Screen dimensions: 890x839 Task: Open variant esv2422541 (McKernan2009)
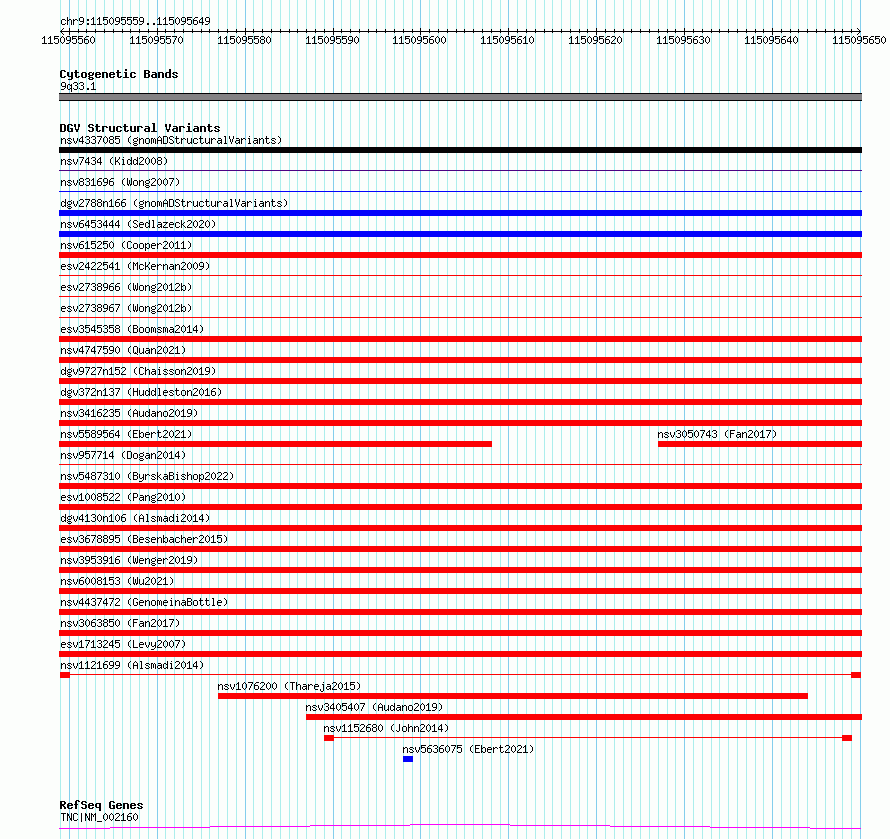pos(135,266)
